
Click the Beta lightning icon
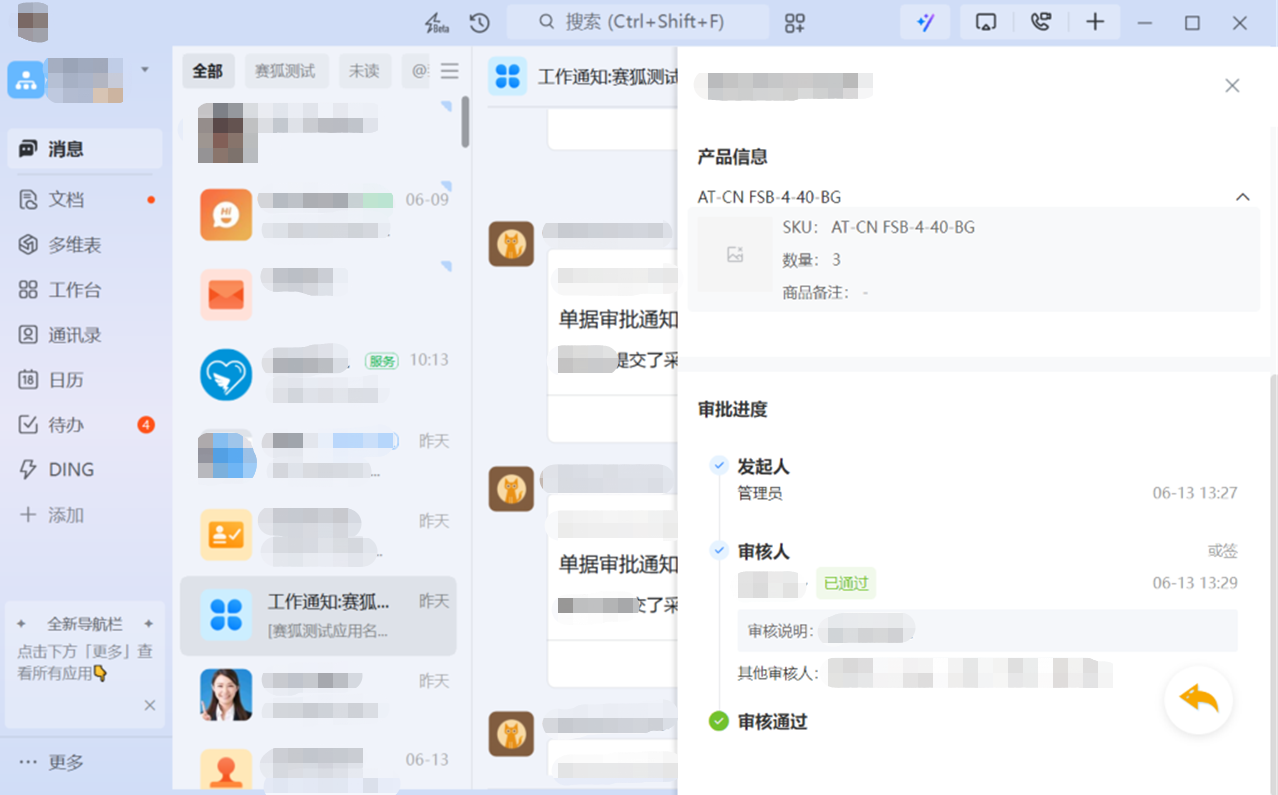(435, 22)
